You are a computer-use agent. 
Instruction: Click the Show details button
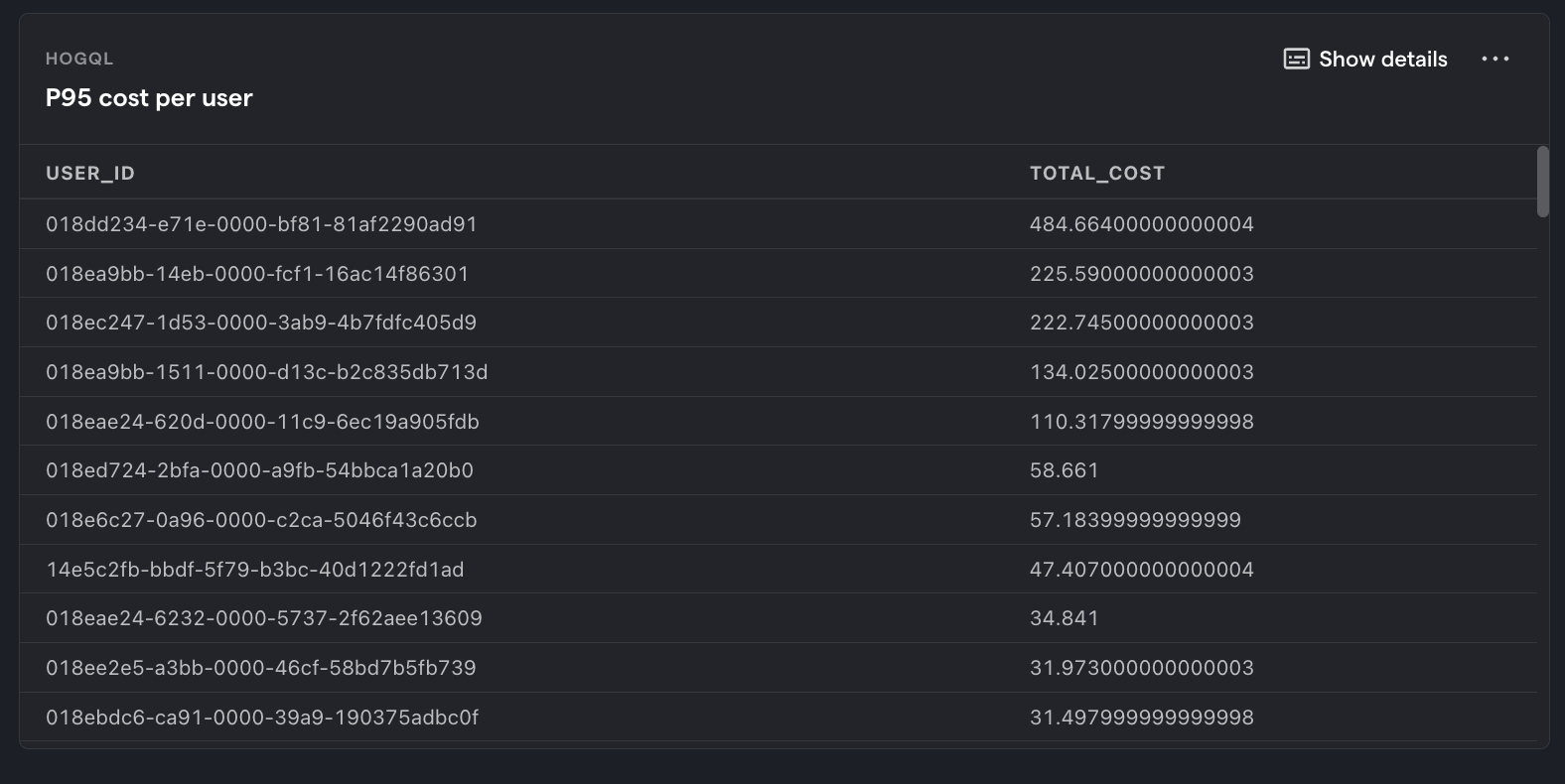1365,60
